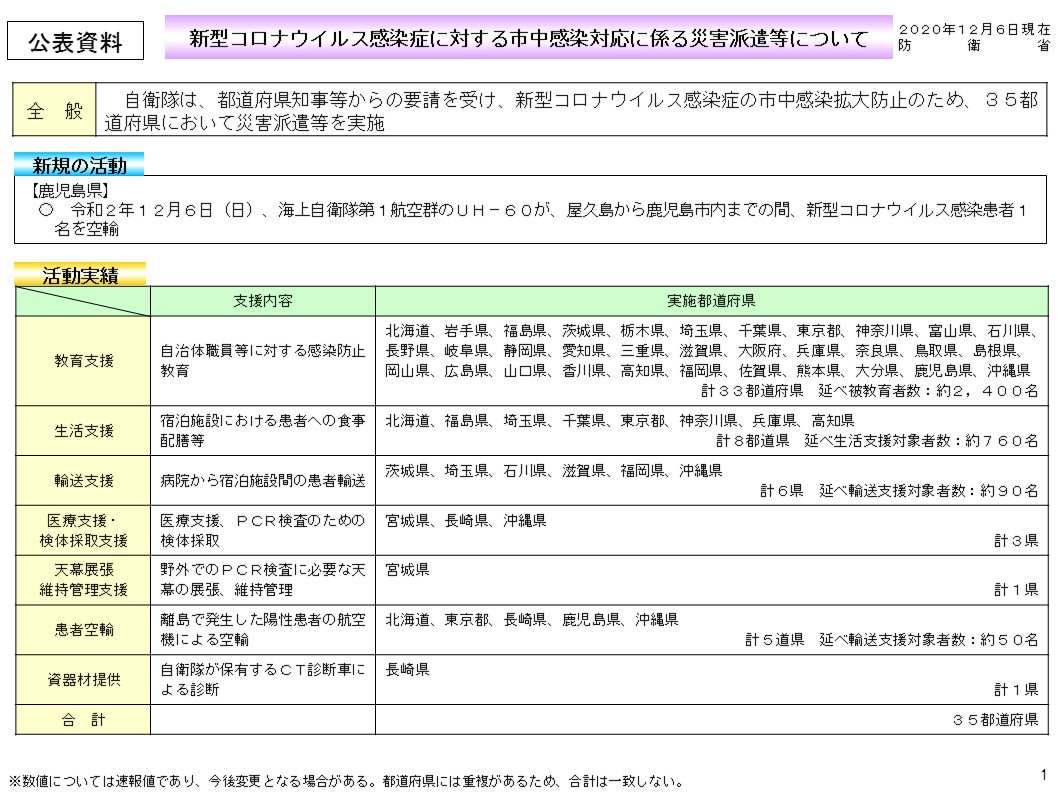The image size is (1058, 794).
Task: Click the 輸送支援 row label
Action: point(83,480)
